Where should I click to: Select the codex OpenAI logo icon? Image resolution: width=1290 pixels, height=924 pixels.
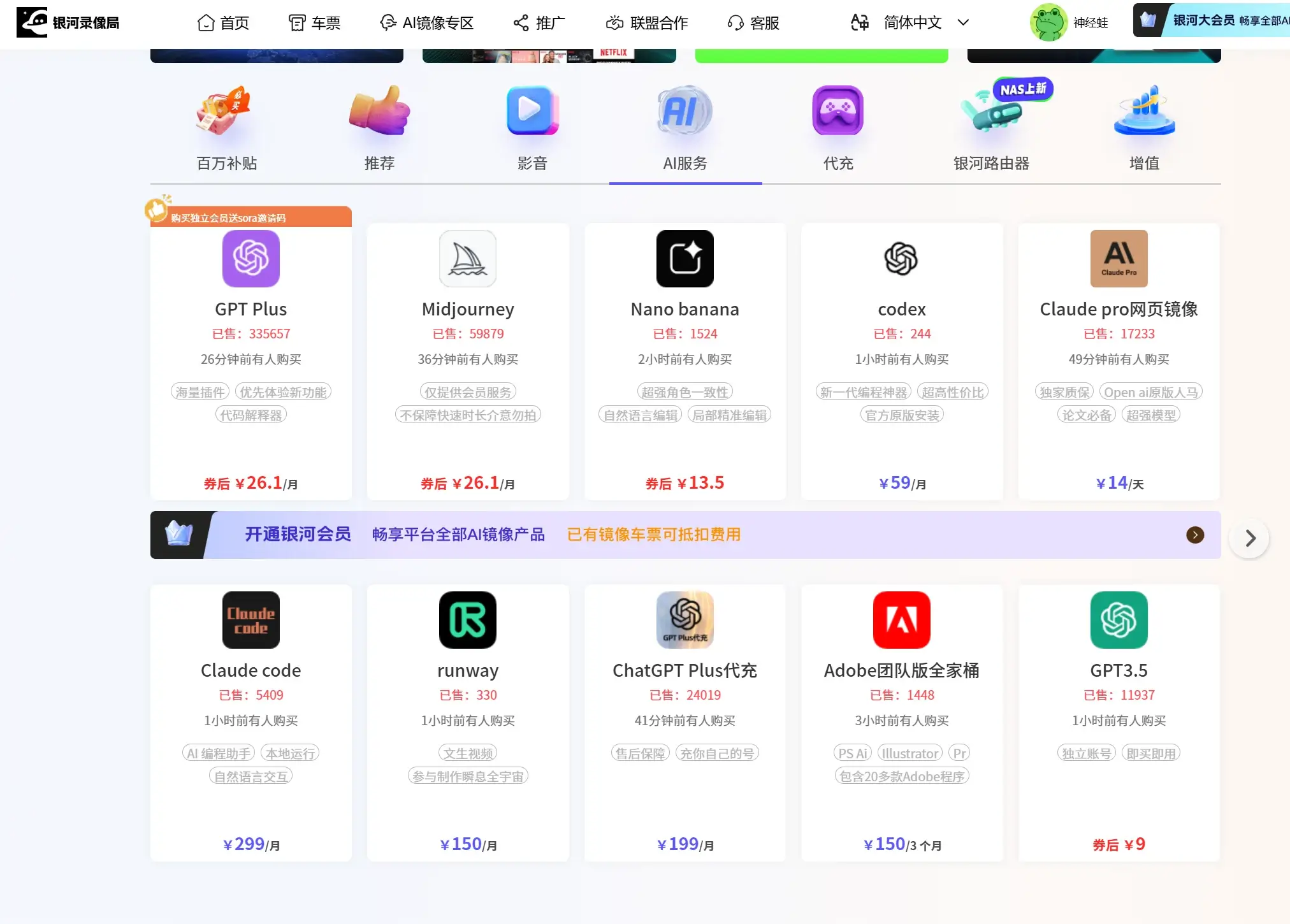pyautogui.click(x=901, y=259)
